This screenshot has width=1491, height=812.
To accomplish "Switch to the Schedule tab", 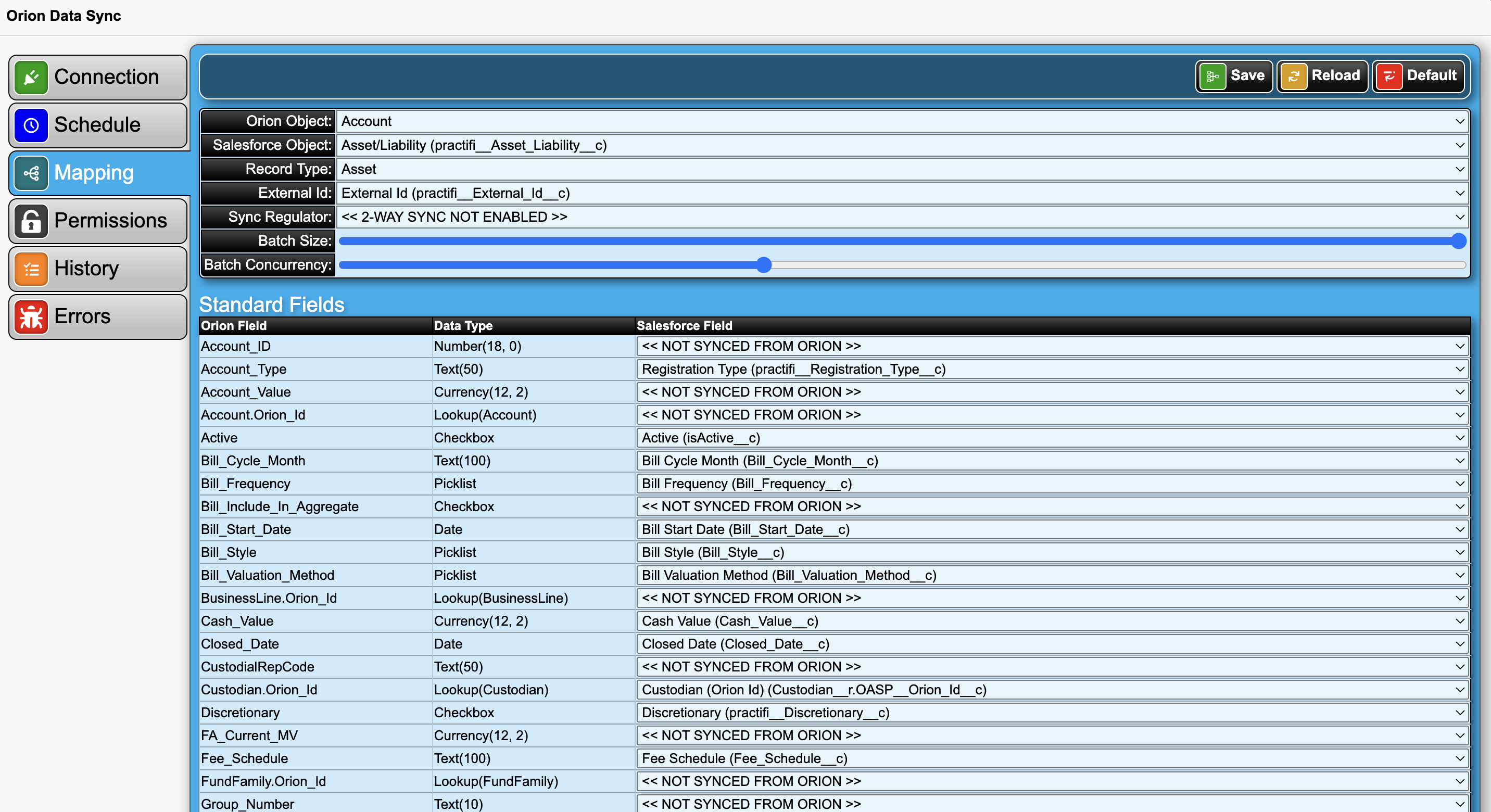I will pos(98,125).
